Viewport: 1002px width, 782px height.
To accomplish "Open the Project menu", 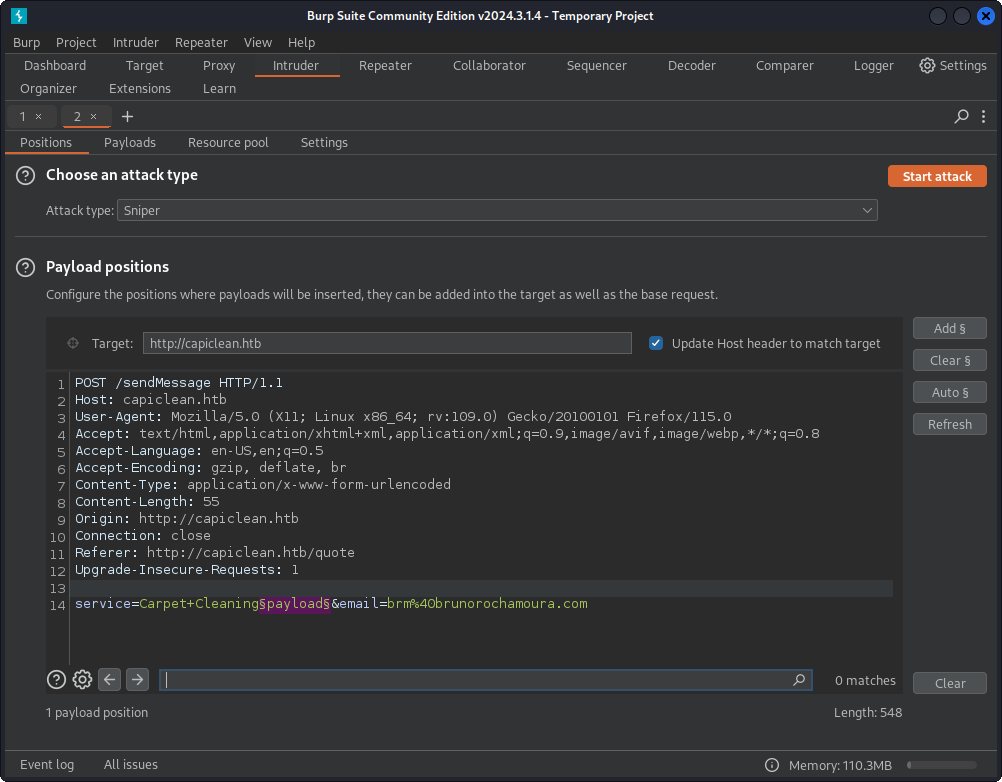I will click(76, 42).
